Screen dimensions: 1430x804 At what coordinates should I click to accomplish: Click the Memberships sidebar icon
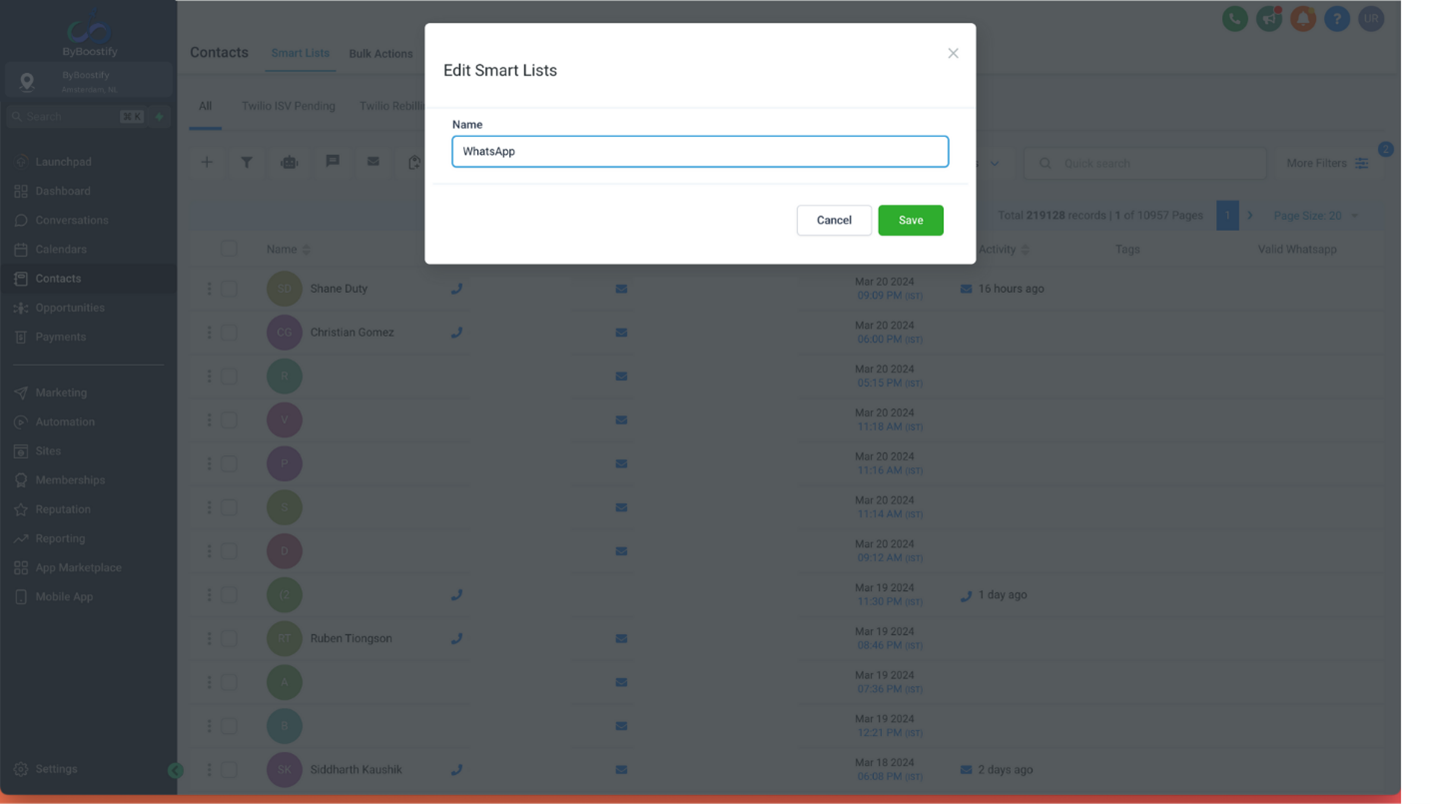tap(21, 480)
